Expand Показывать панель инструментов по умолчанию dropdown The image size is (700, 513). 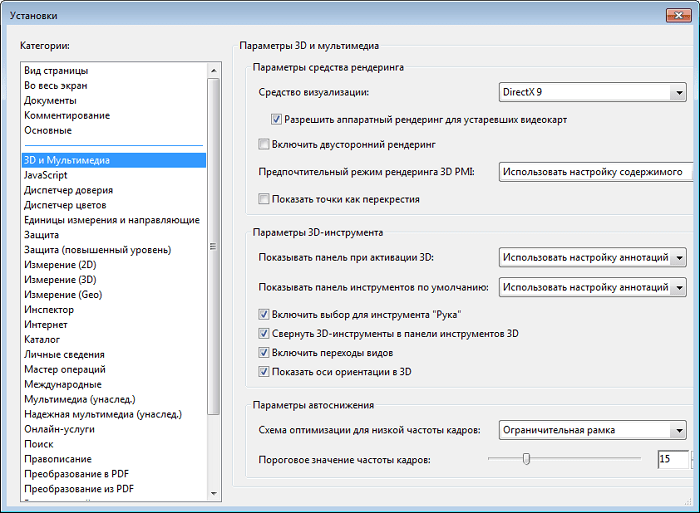592,288
